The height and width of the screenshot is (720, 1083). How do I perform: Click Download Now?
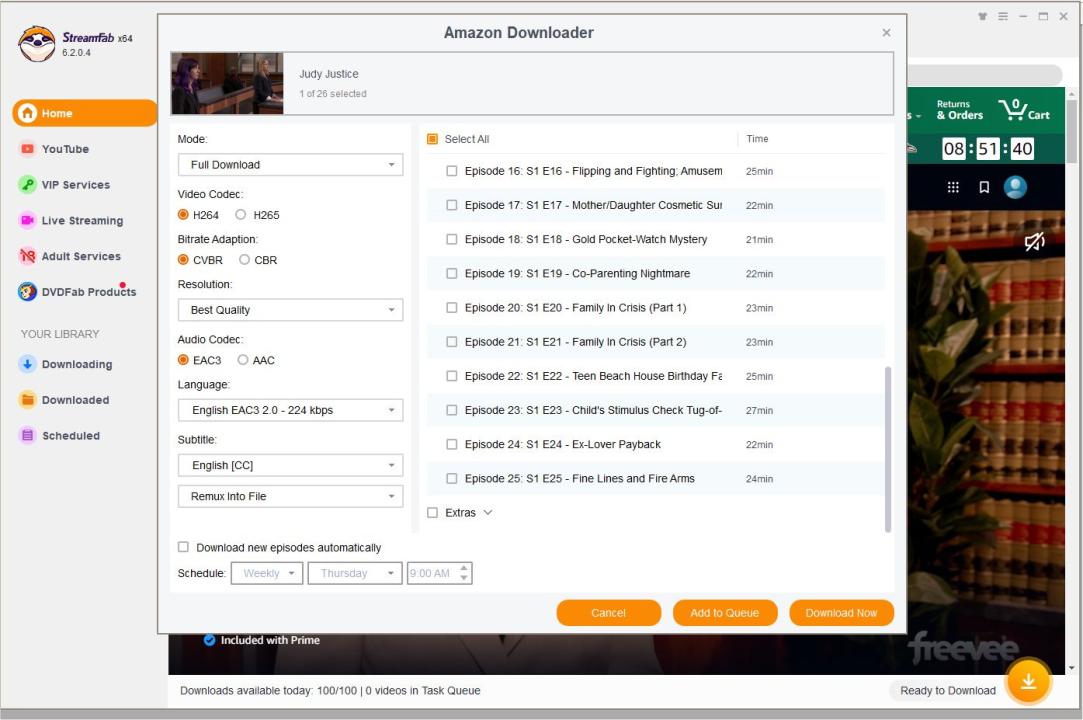[841, 613]
